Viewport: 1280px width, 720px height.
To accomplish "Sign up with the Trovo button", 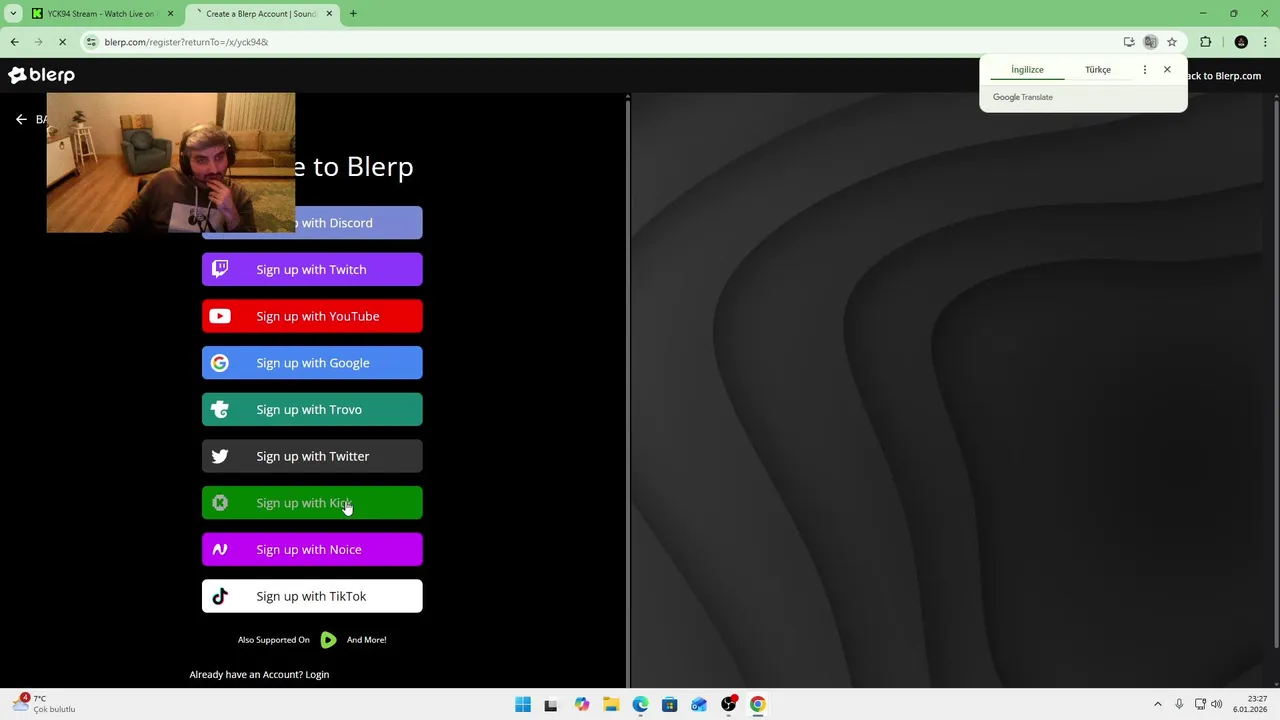I will pyautogui.click(x=312, y=409).
